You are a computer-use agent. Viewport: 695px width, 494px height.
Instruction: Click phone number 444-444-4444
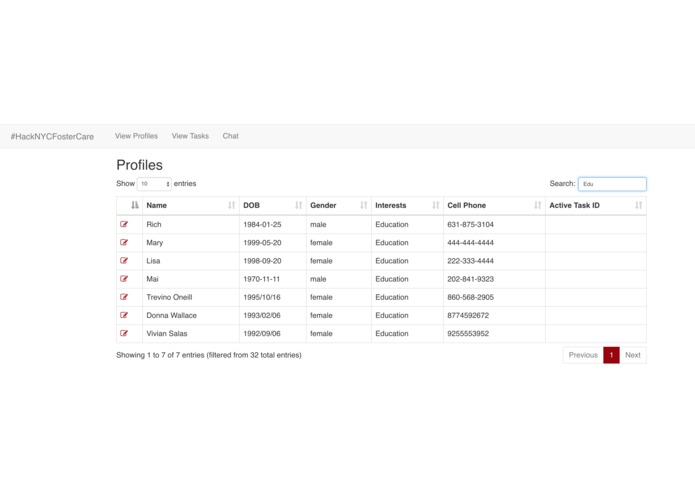[x=470, y=242]
